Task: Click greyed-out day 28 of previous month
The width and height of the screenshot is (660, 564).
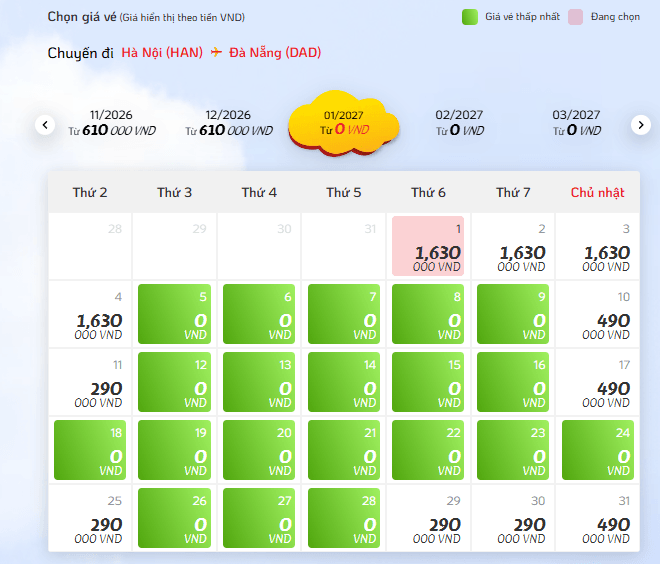Action: 90,246
